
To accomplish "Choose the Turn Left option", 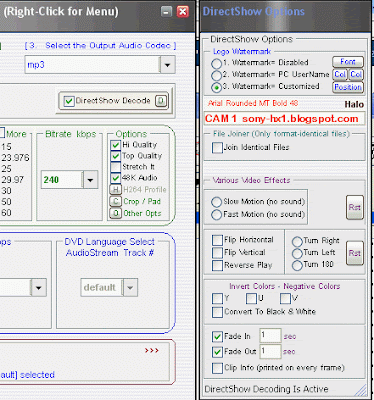I will (297, 253).
